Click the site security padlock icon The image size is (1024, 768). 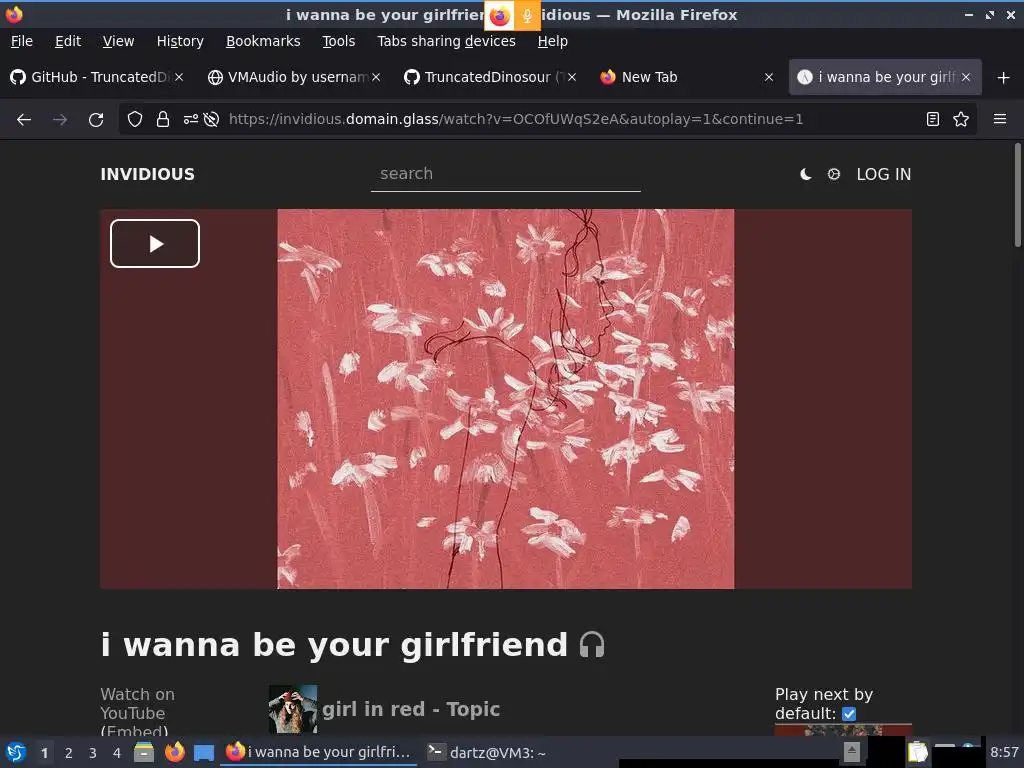163,119
